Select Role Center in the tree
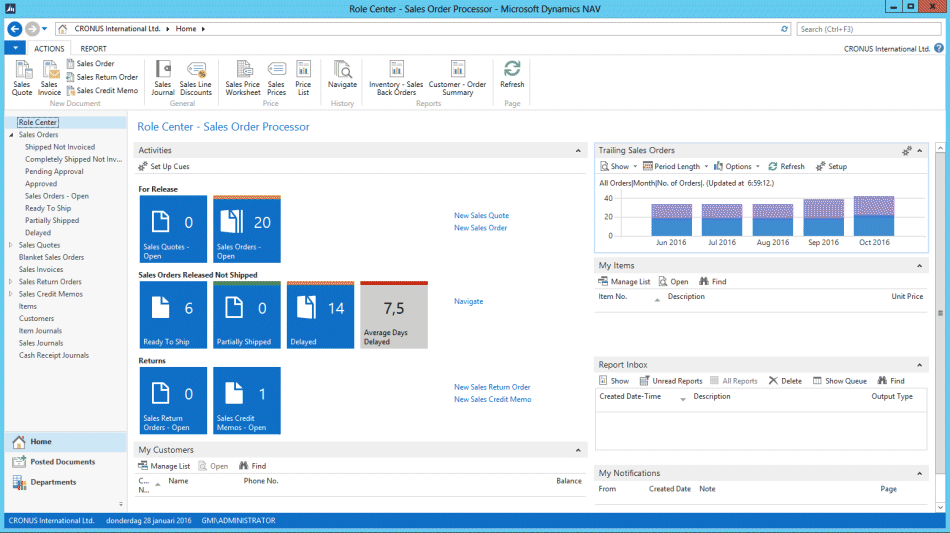The height and width of the screenshot is (533, 950). coord(38,122)
